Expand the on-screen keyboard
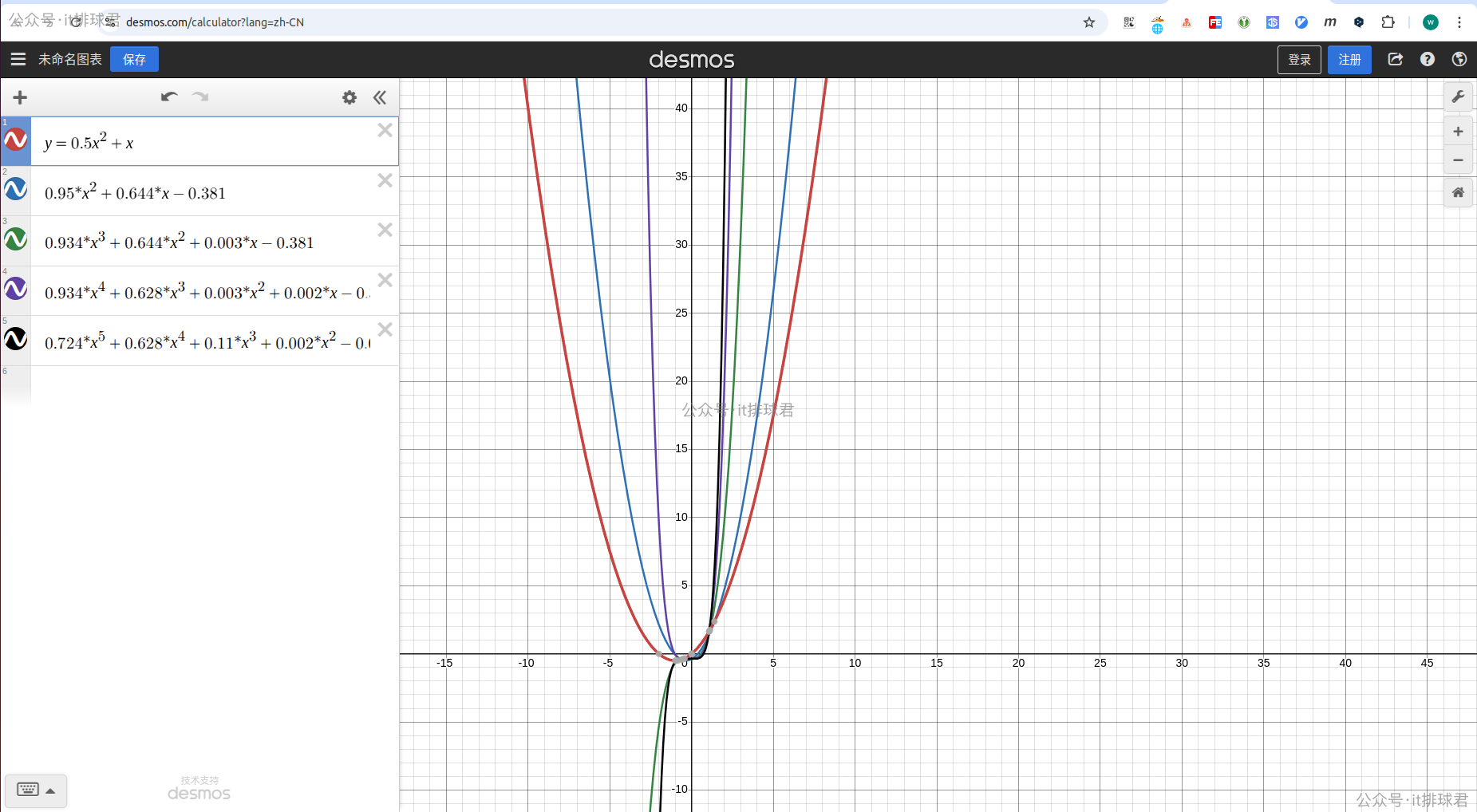This screenshot has width=1477, height=812. 36,790
